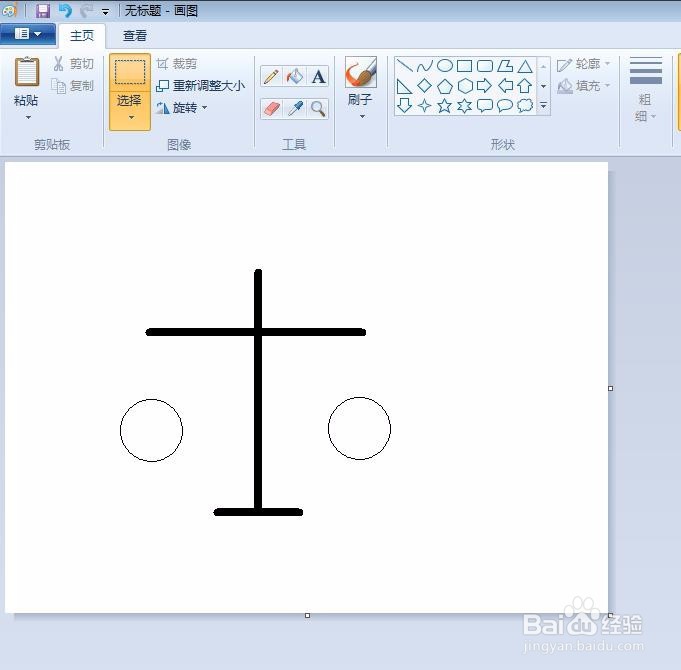Open the Customize Quick Access Toolbar arrow

click(x=106, y=12)
